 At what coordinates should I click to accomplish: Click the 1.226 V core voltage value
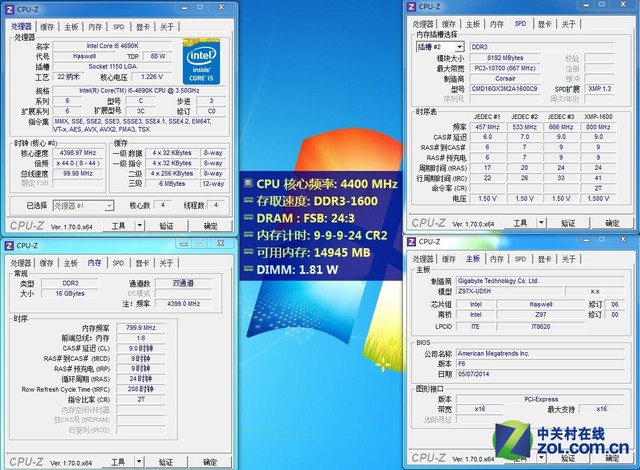[151, 77]
